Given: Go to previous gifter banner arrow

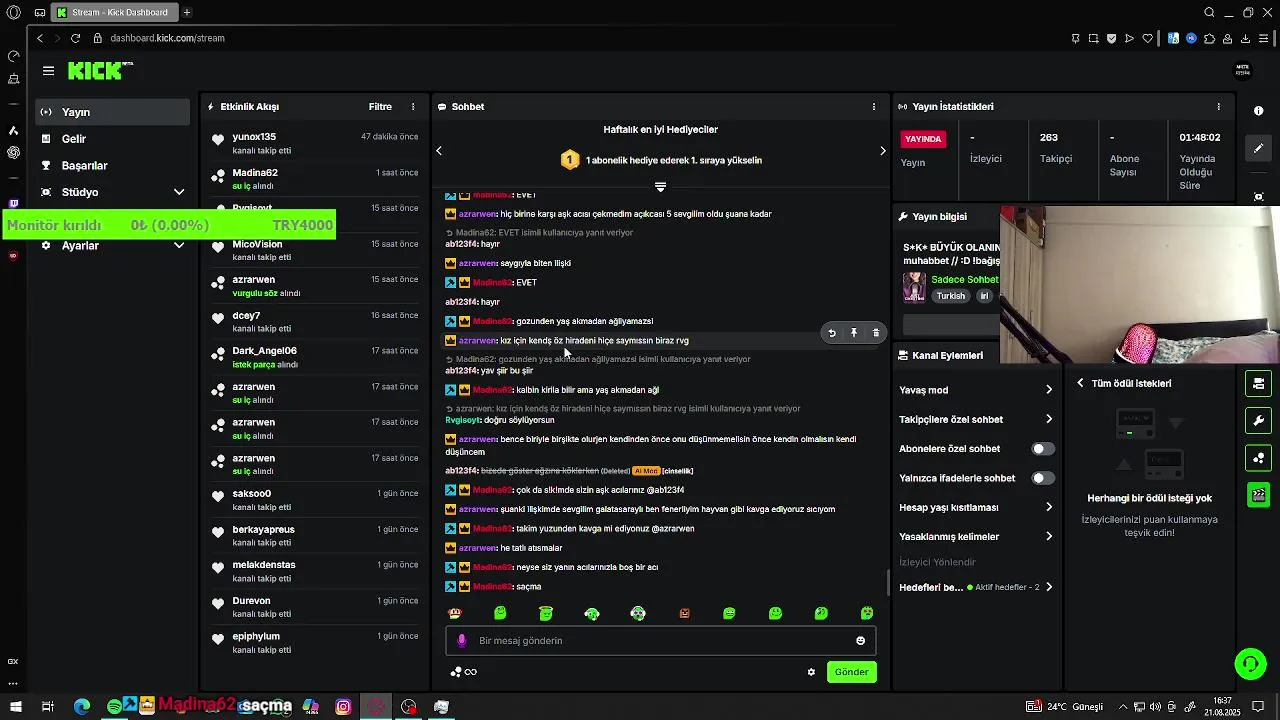Looking at the screenshot, I should point(439,150).
